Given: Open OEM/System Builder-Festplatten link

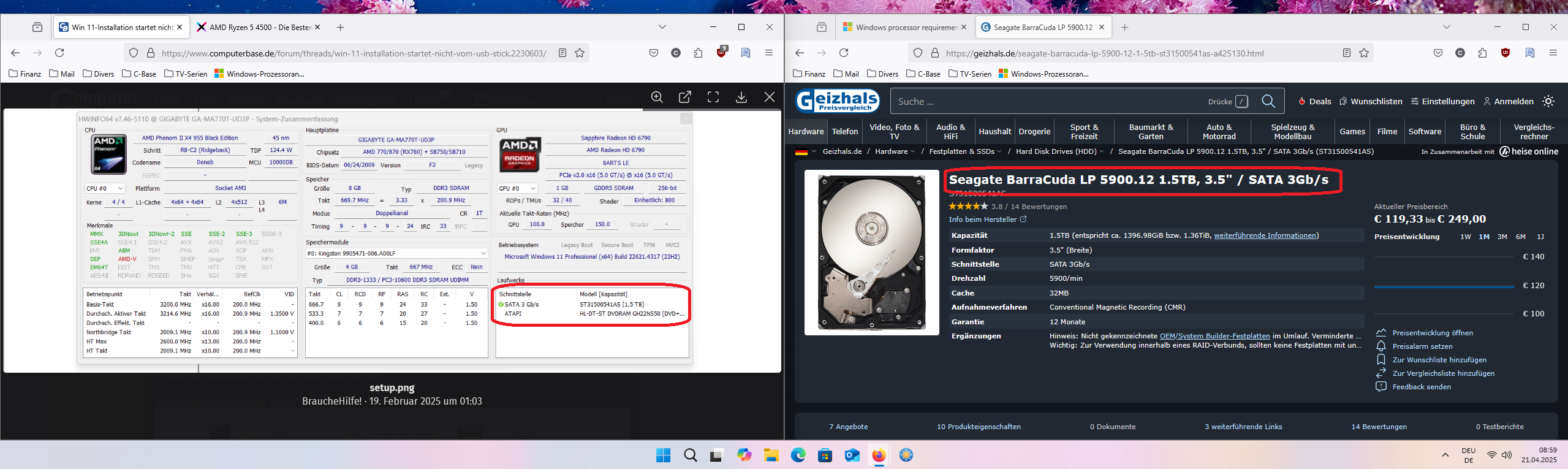Looking at the screenshot, I should (x=1214, y=336).
